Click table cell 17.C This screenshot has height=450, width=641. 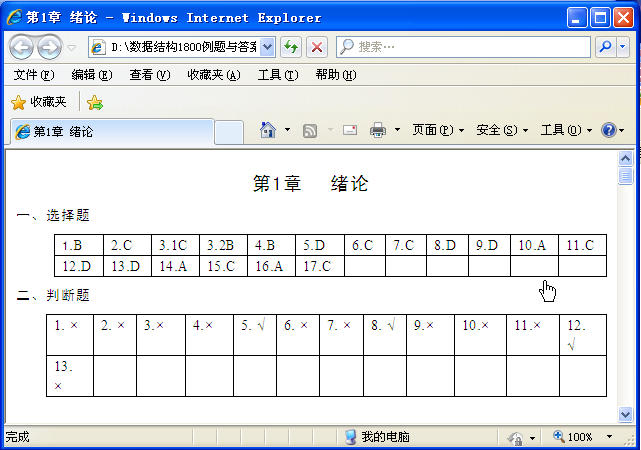point(320,266)
